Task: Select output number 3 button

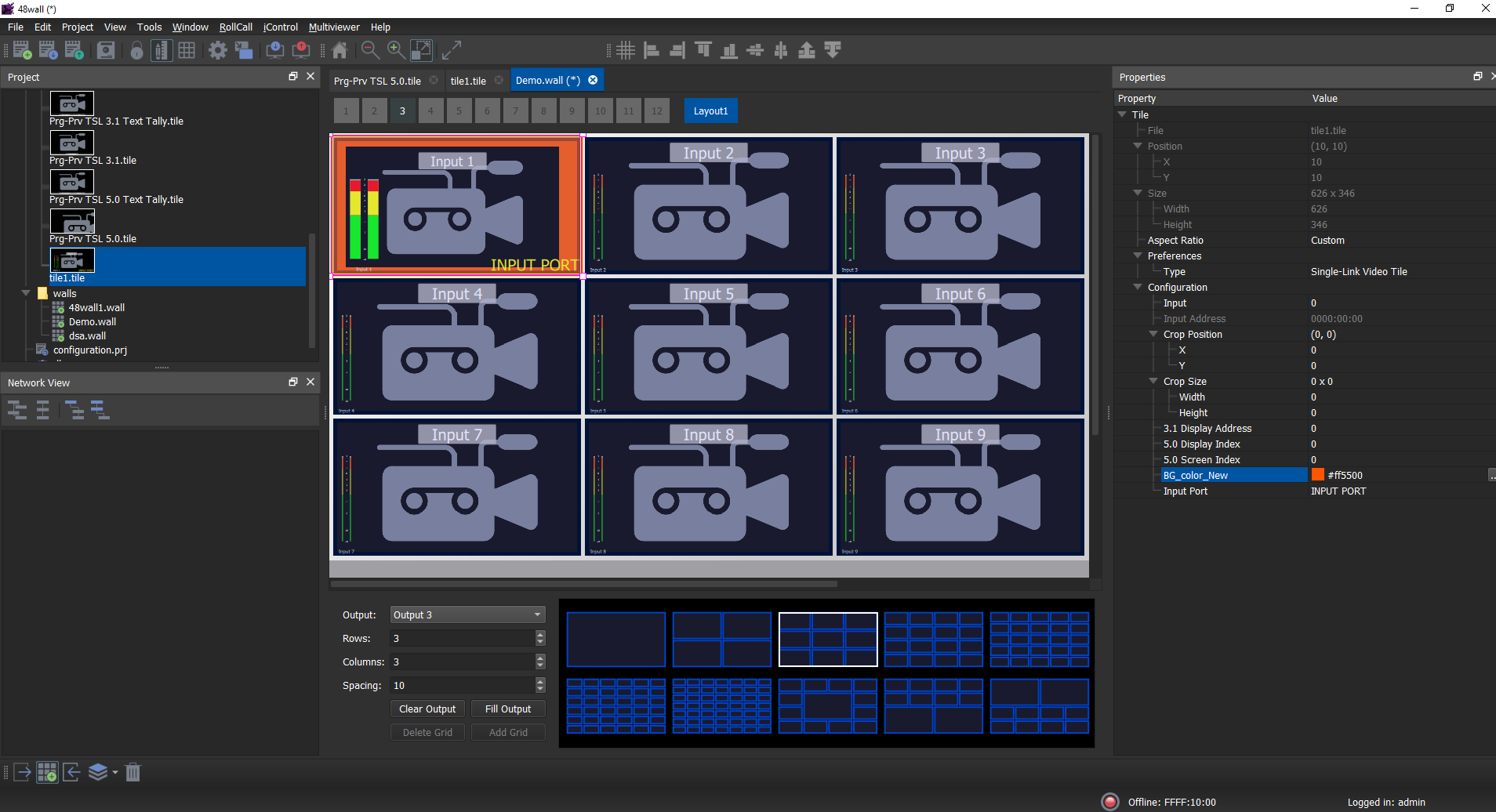Action: pos(402,111)
